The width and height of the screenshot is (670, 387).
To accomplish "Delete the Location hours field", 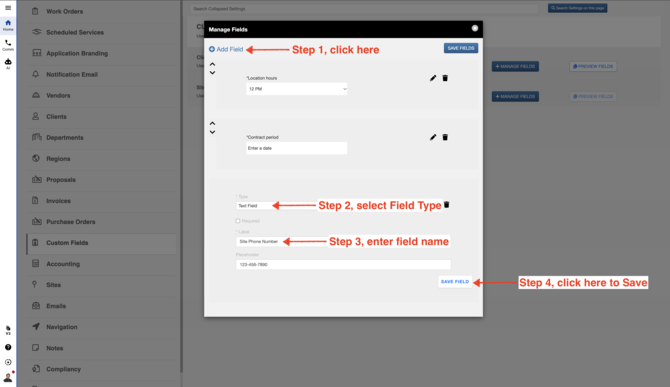I will pyautogui.click(x=445, y=78).
